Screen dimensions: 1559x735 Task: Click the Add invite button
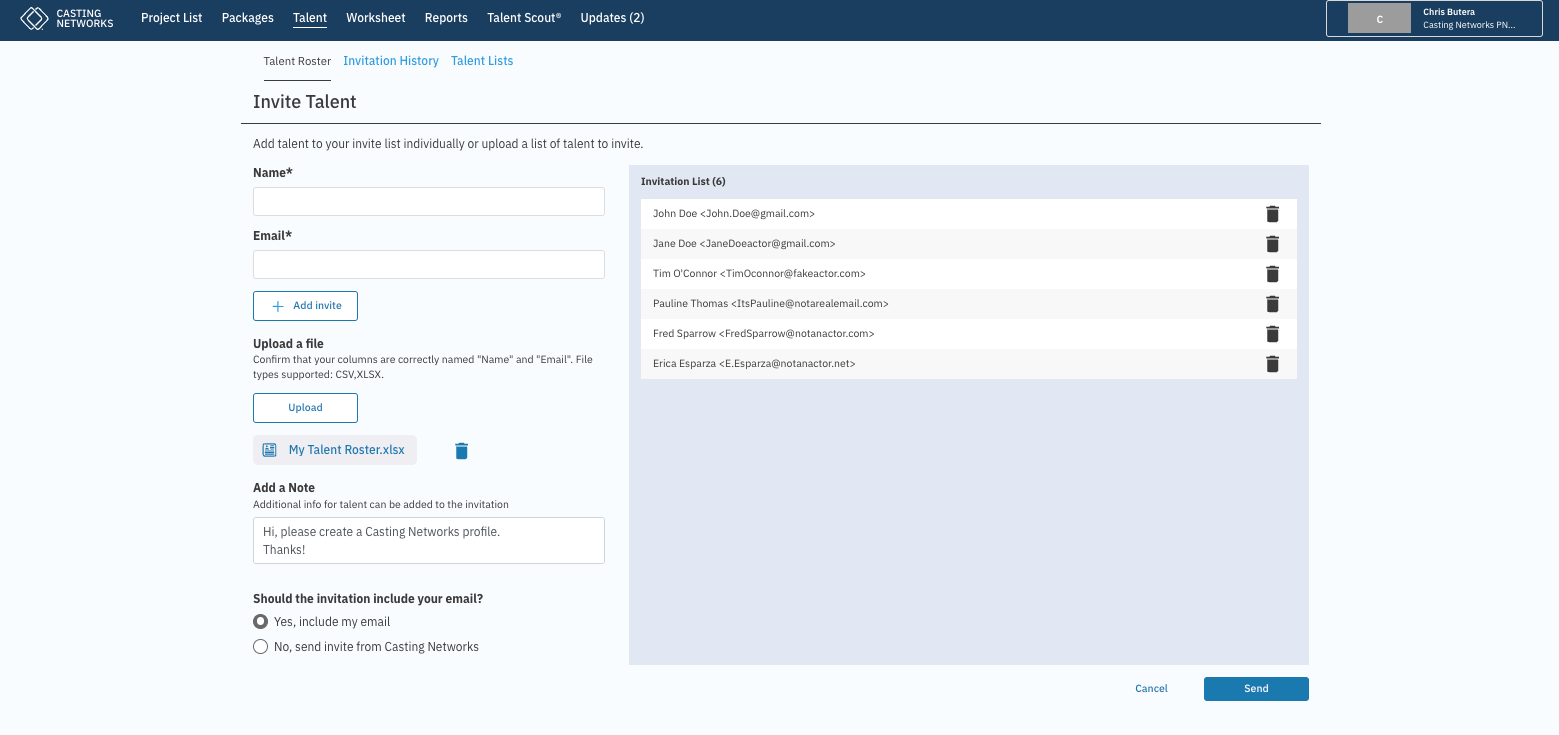coord(305,306)
